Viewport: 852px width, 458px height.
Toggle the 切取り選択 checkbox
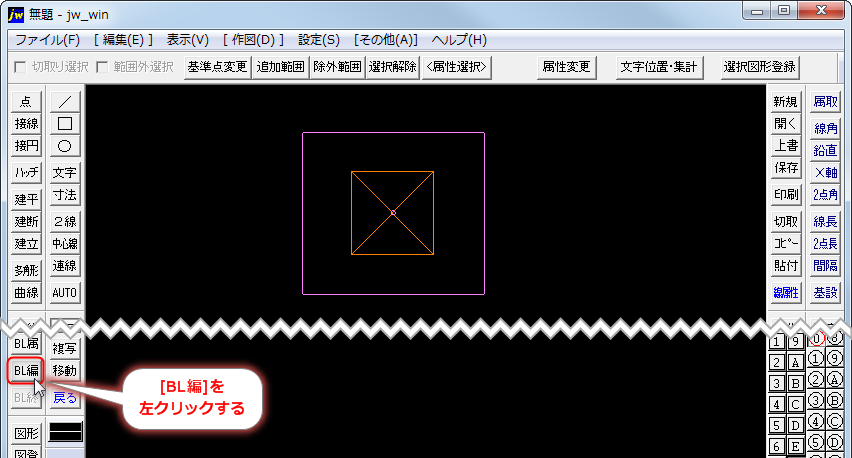coord(20,67)
